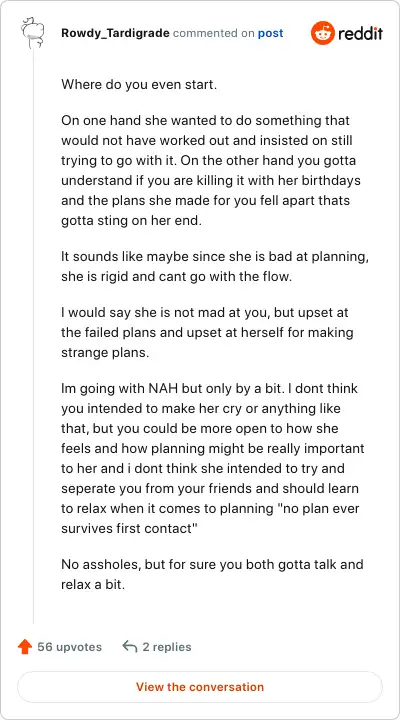
Task: Click the word "seperate" in the comment
Action: tap(88, 488)
